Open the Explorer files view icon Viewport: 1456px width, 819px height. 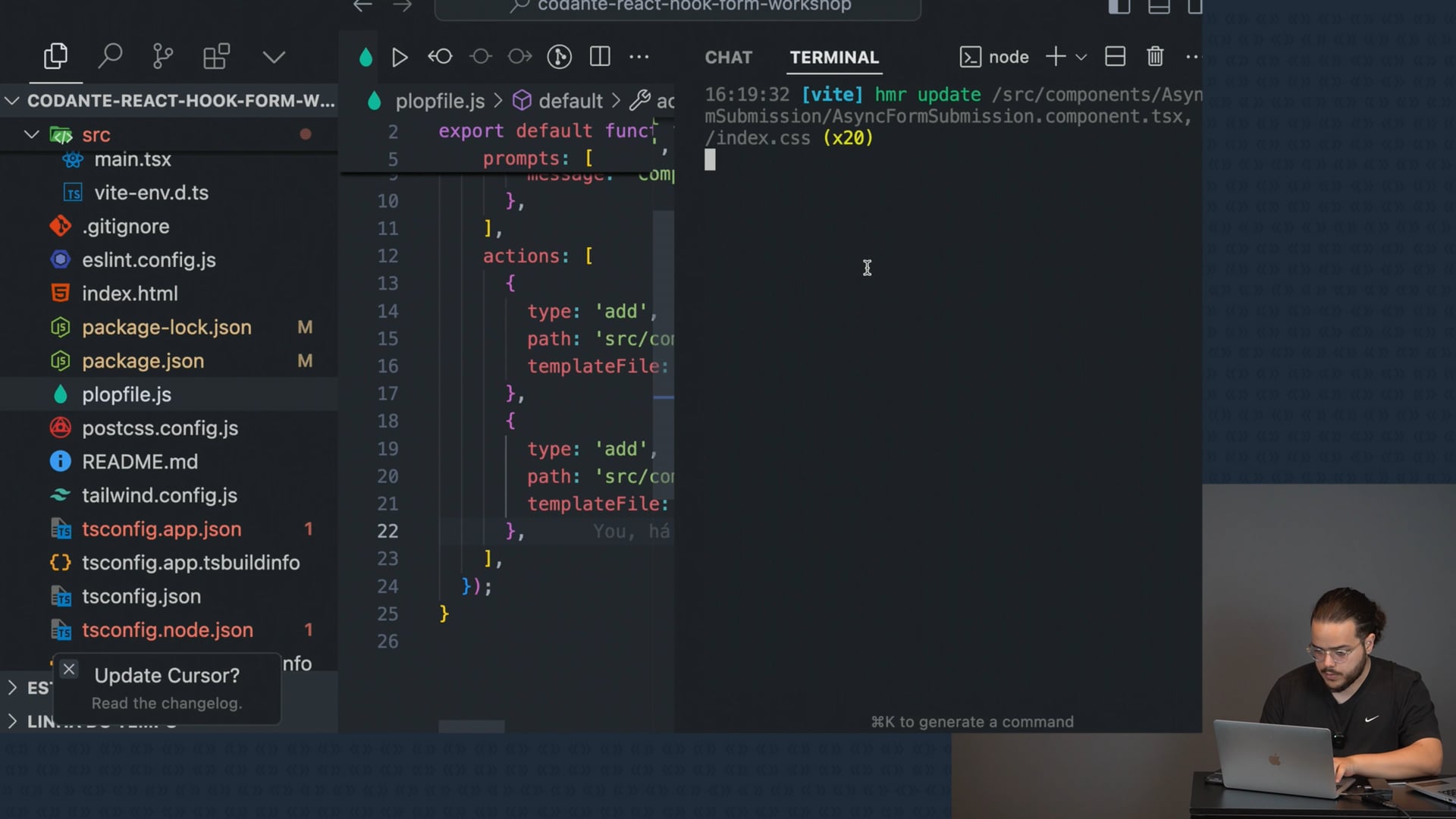pos(55,57)
